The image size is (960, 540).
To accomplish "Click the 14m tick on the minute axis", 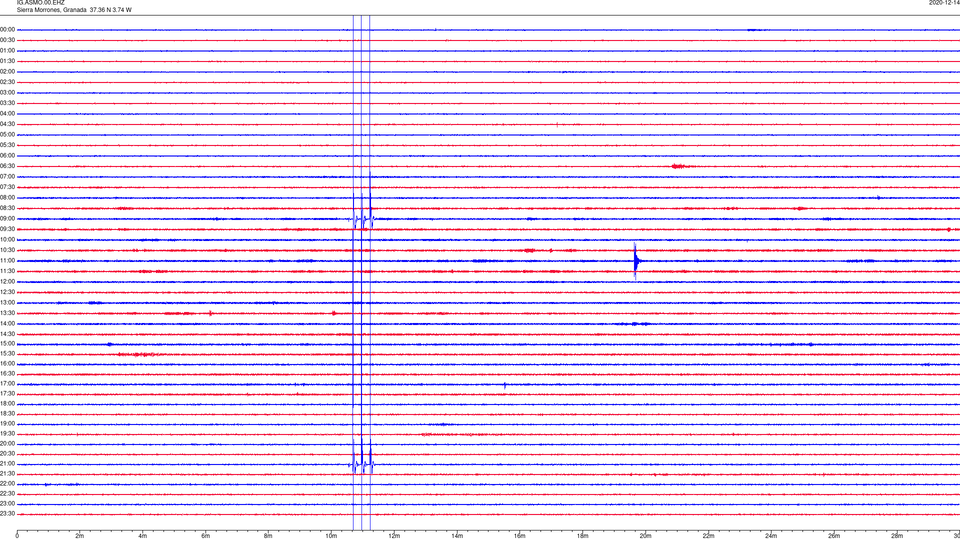I will 457,536.
